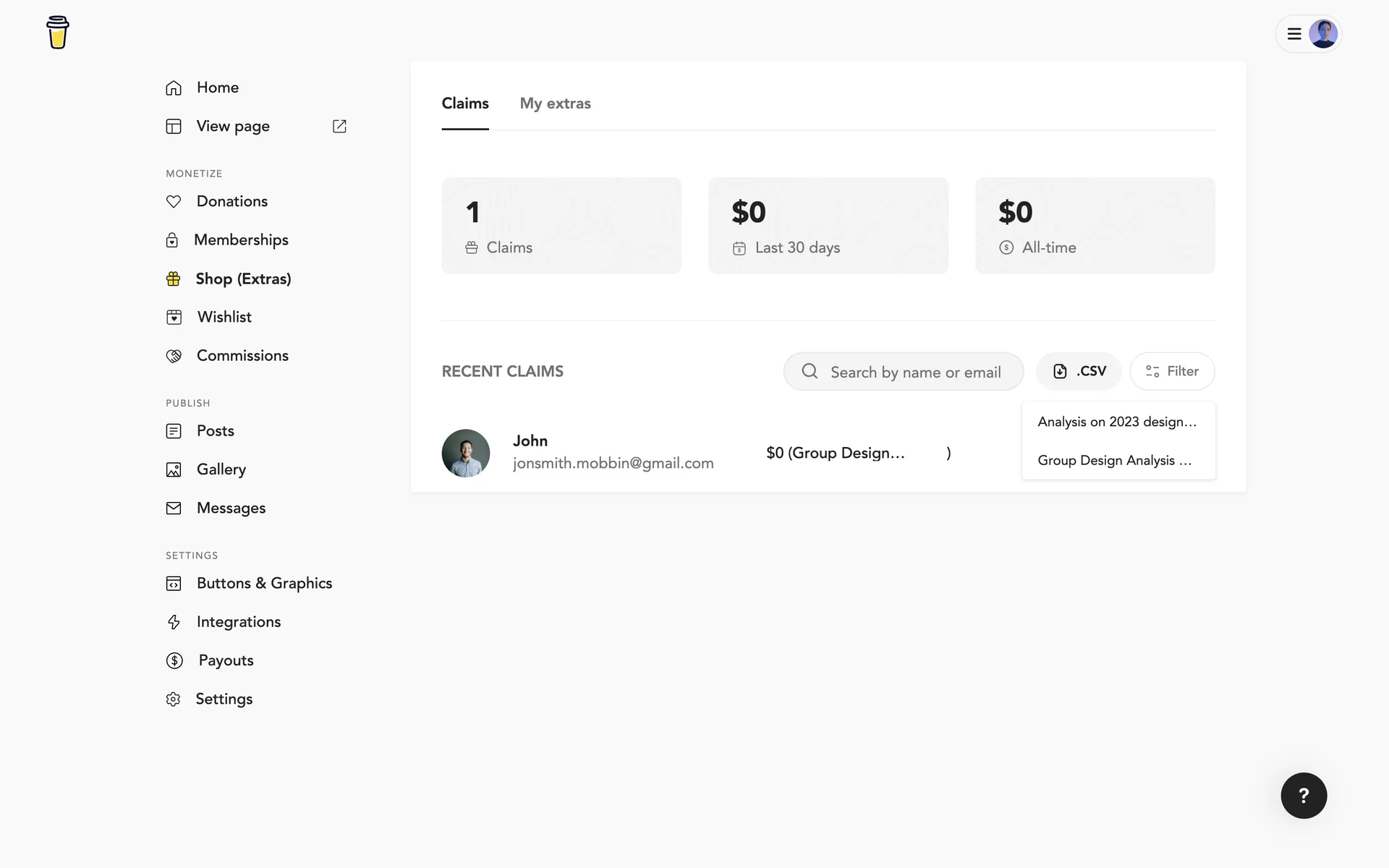Click the Payouts dollar circle icon

point(174,660)
